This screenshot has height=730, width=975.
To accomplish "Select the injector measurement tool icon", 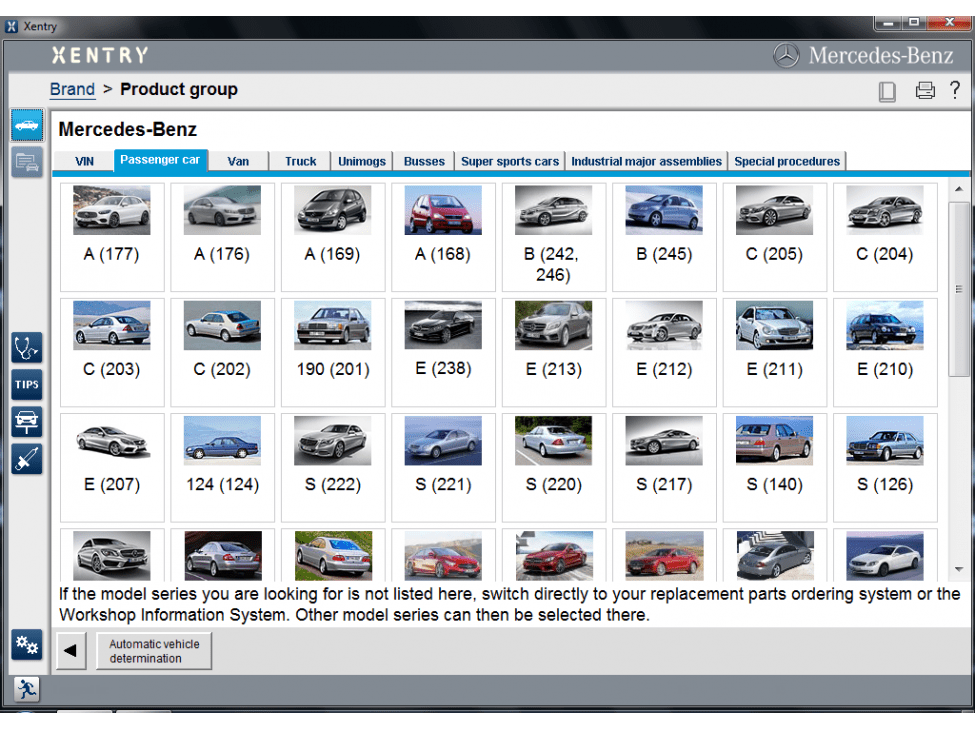I will [26, 460].
